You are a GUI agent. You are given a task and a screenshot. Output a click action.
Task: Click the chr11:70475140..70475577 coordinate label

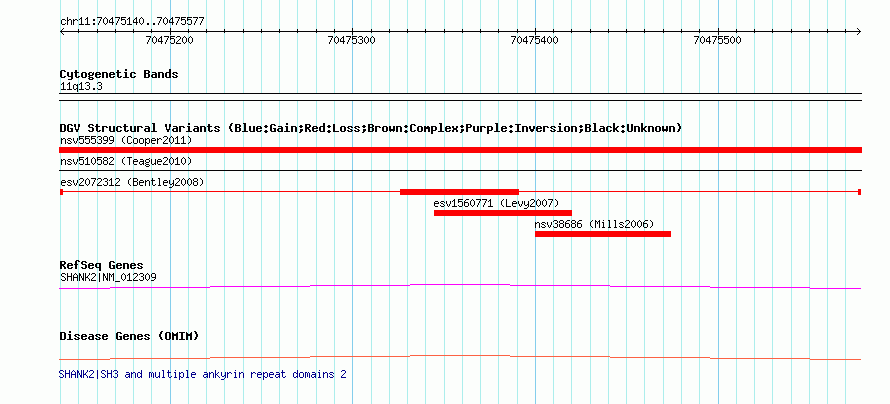(132, 22)
